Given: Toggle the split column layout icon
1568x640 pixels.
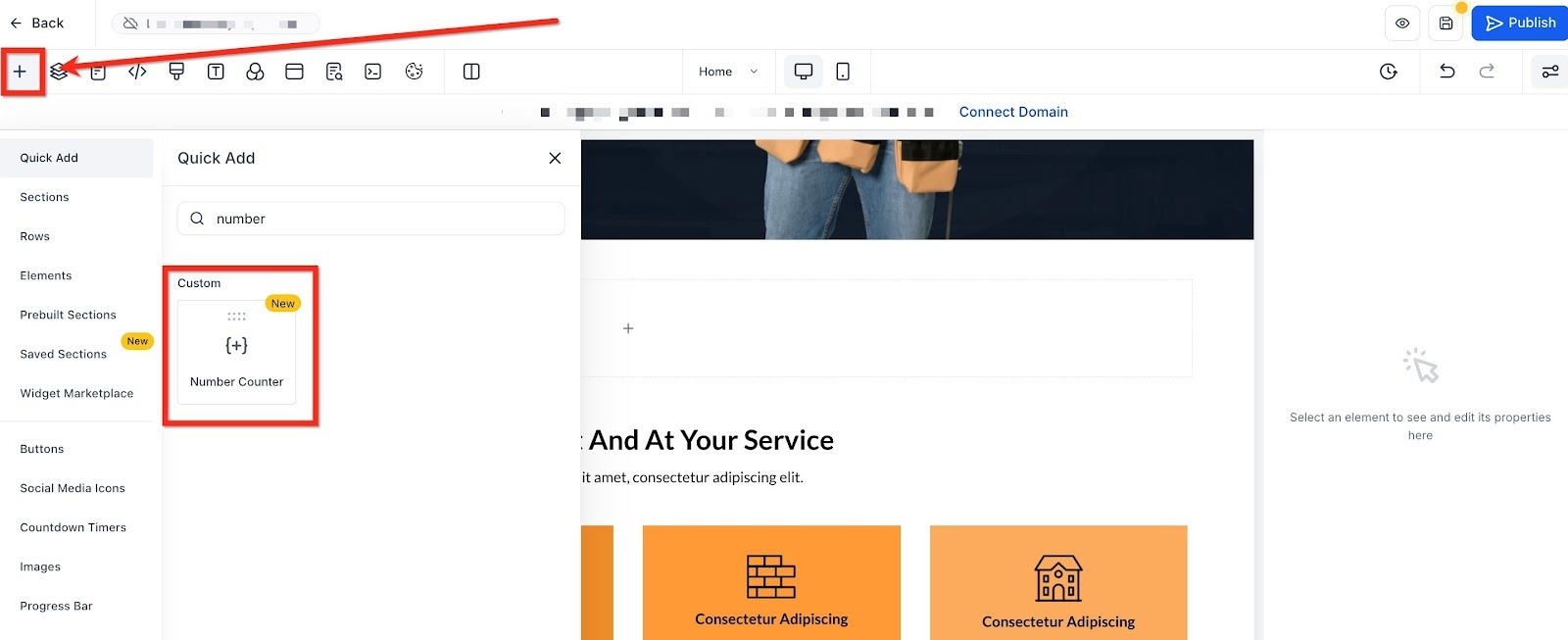Looking at the screenshot, I should [471, 72].
